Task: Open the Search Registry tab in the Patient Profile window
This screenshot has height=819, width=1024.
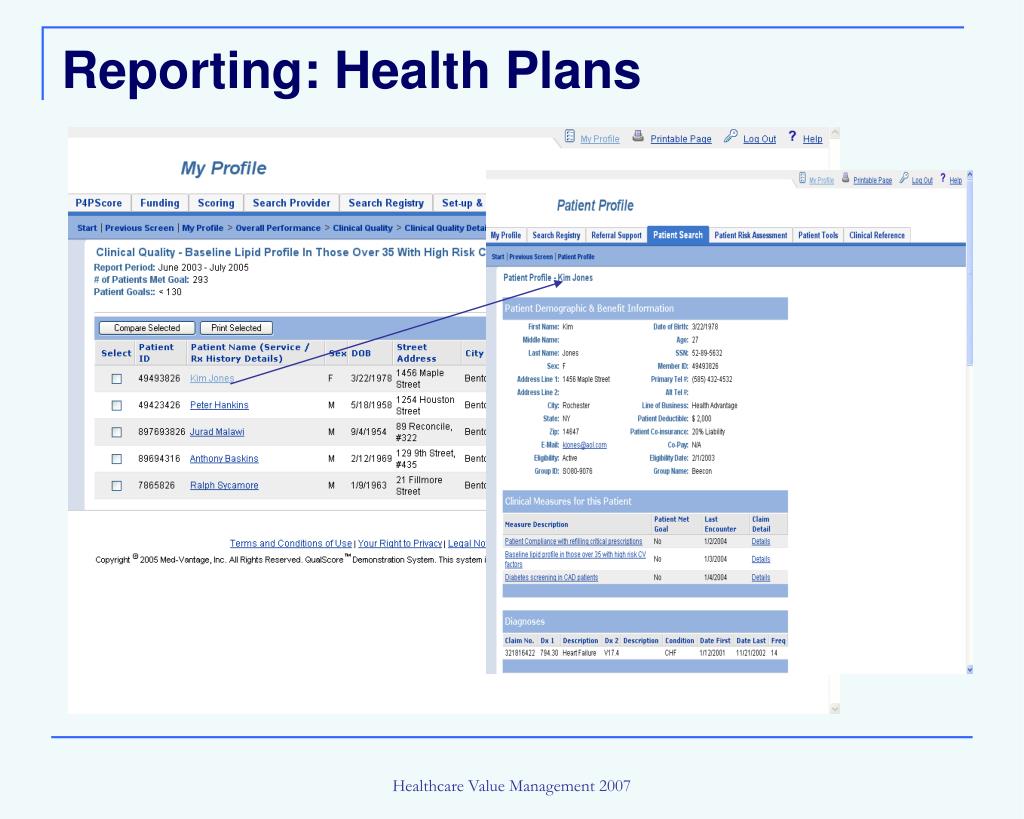Action: pyautogui.click(x=556, y=235)
